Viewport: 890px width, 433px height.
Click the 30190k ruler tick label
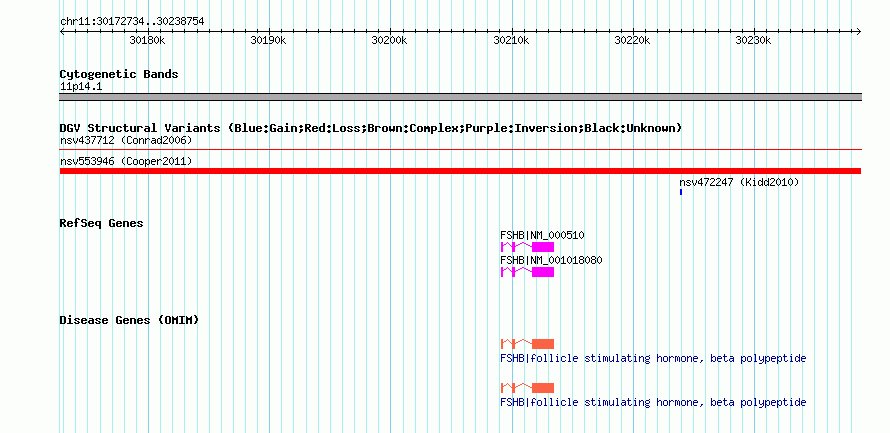(x=268, y=40)
